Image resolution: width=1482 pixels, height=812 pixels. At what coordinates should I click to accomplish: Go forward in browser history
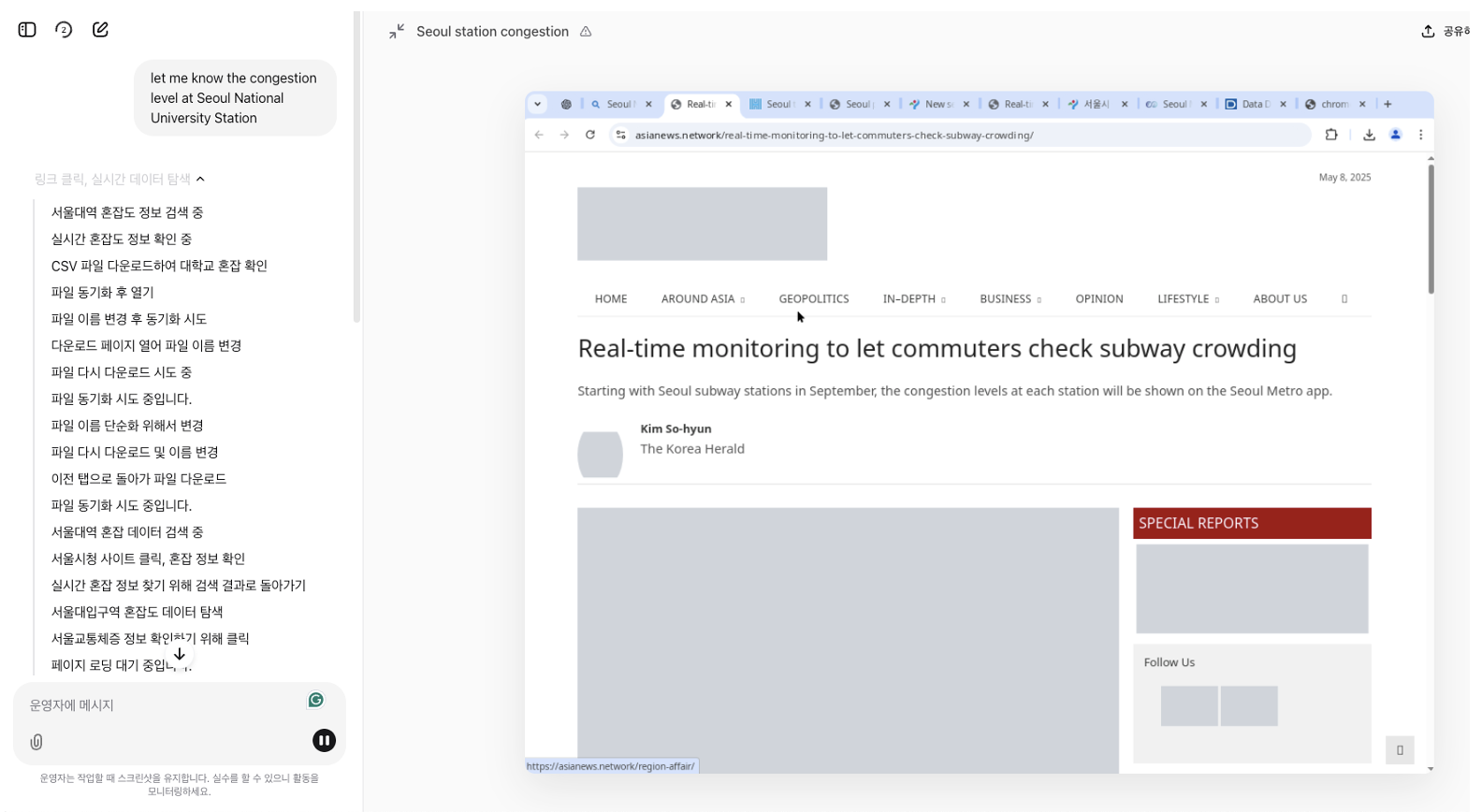click(564, 135)
